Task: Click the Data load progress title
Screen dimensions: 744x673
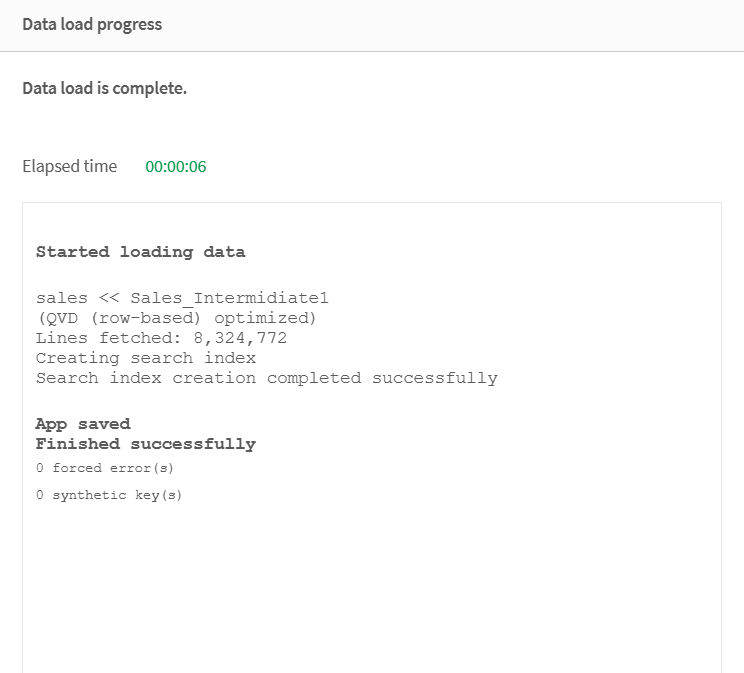Action: coord(92,25)
